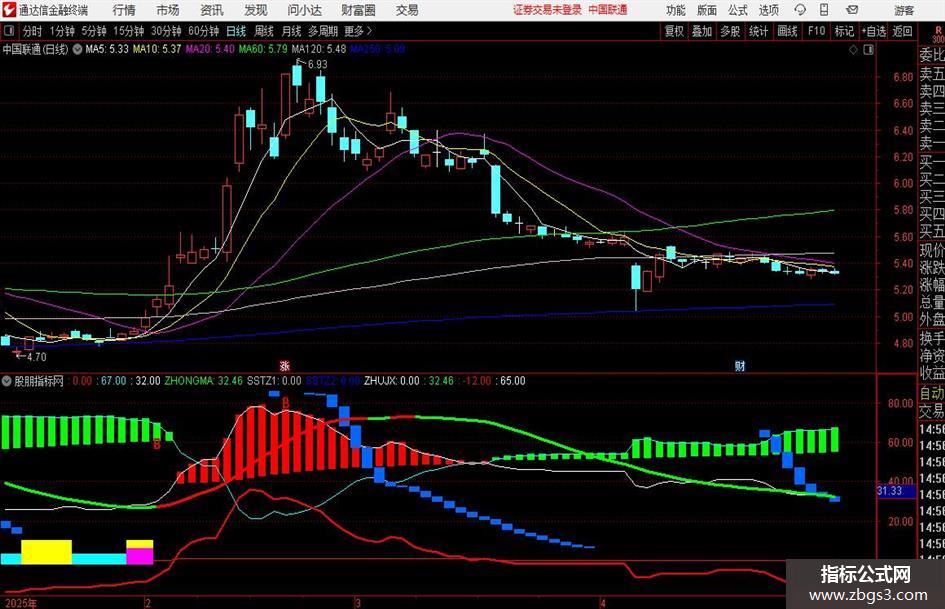The width and height of the screenshot is (945, 609).
Task: Switch to the 30分钟 period tab
Action: (x=166, y=31)
